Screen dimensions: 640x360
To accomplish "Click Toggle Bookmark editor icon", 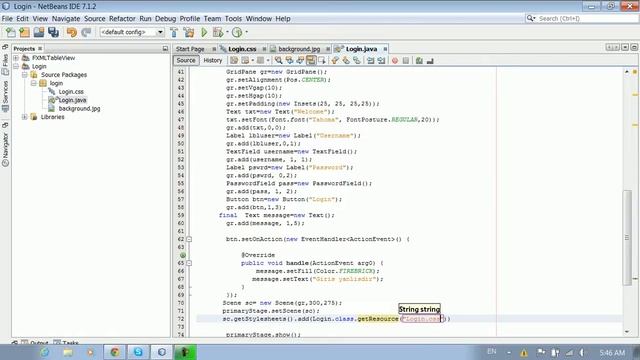I will click(x=357, y=61).
